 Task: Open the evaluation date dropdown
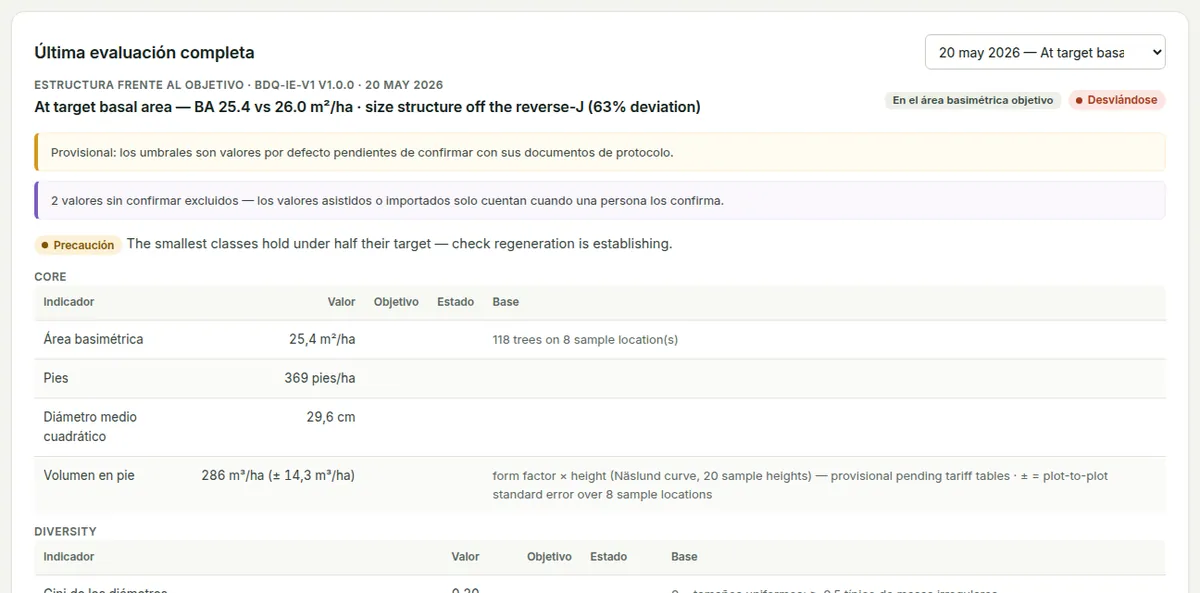1045,52
